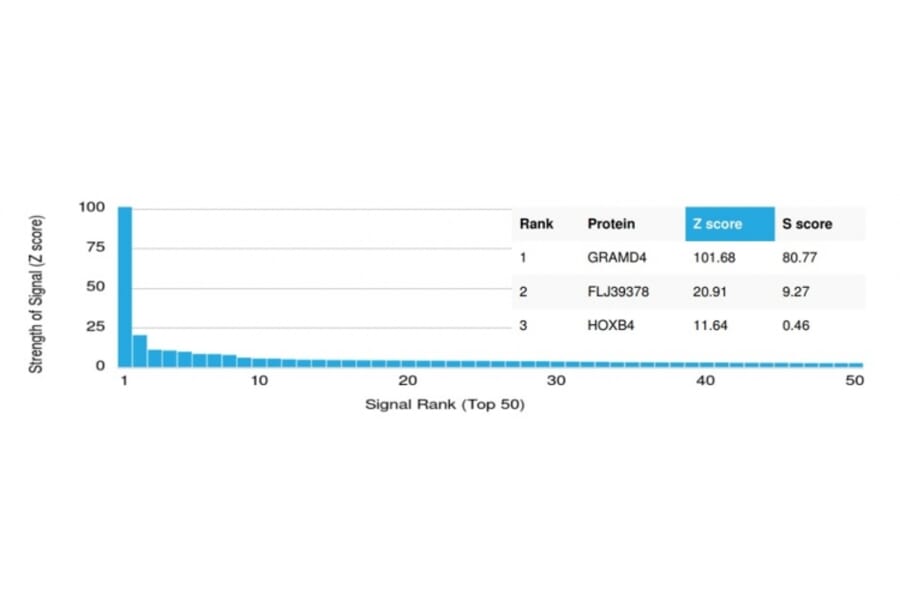
Task: Click the S score column header
Action: click(x=806, y=224)
